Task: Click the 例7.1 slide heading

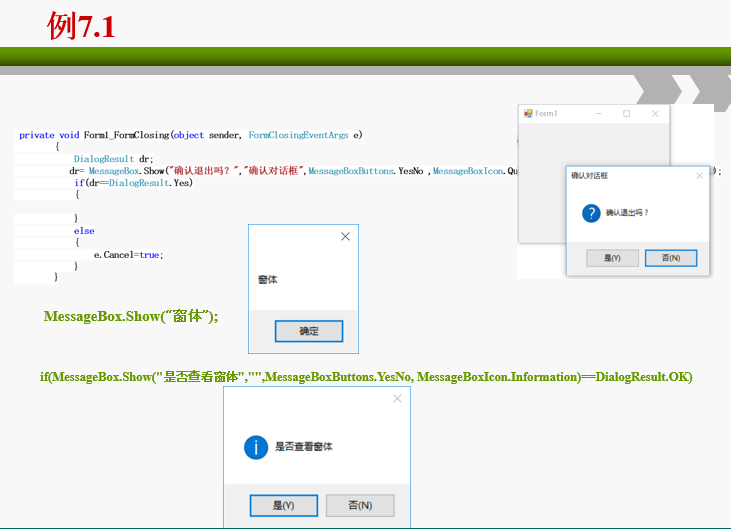Action: 81,26
